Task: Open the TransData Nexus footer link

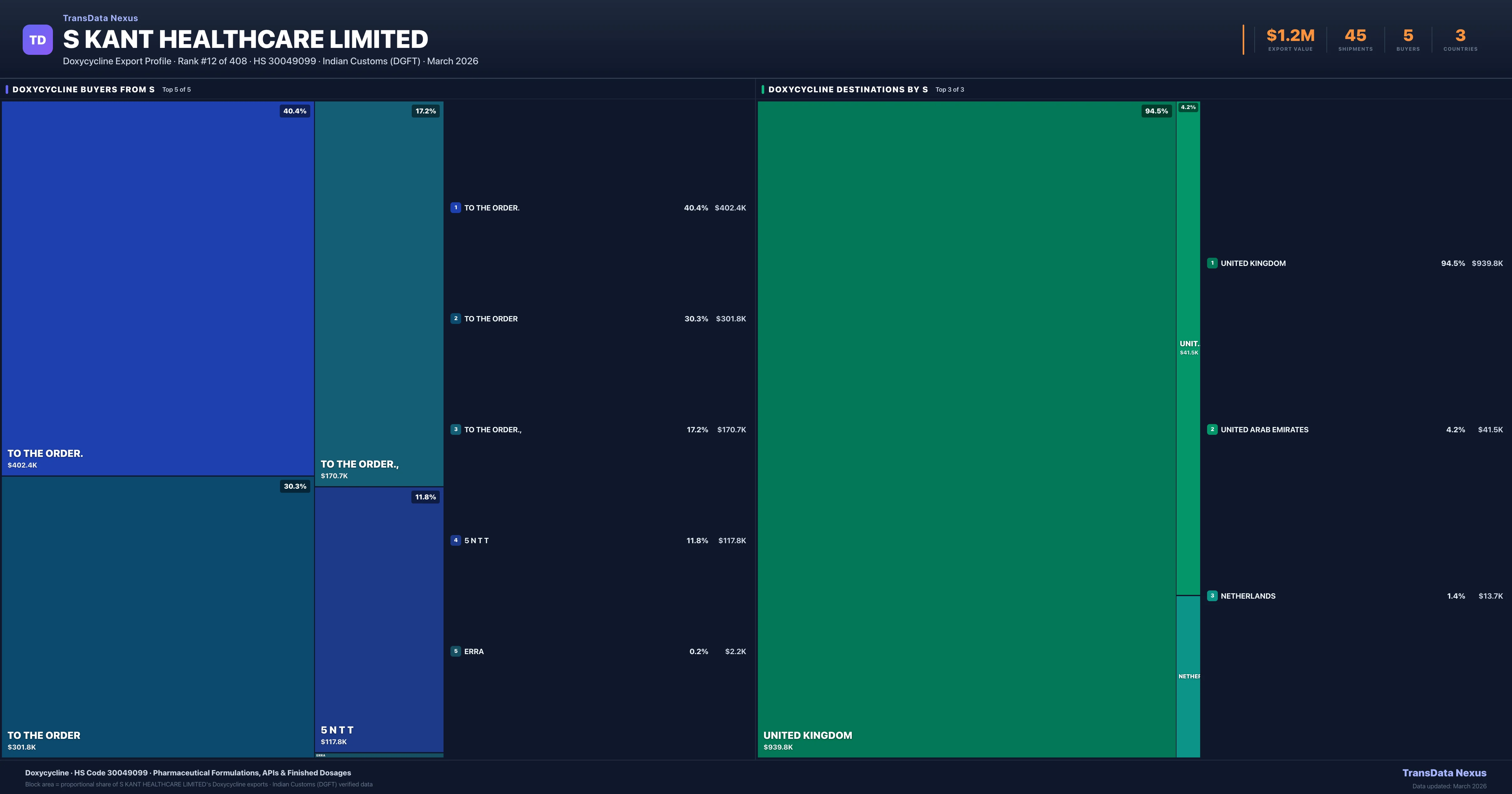Action: tap(1444, 773)
